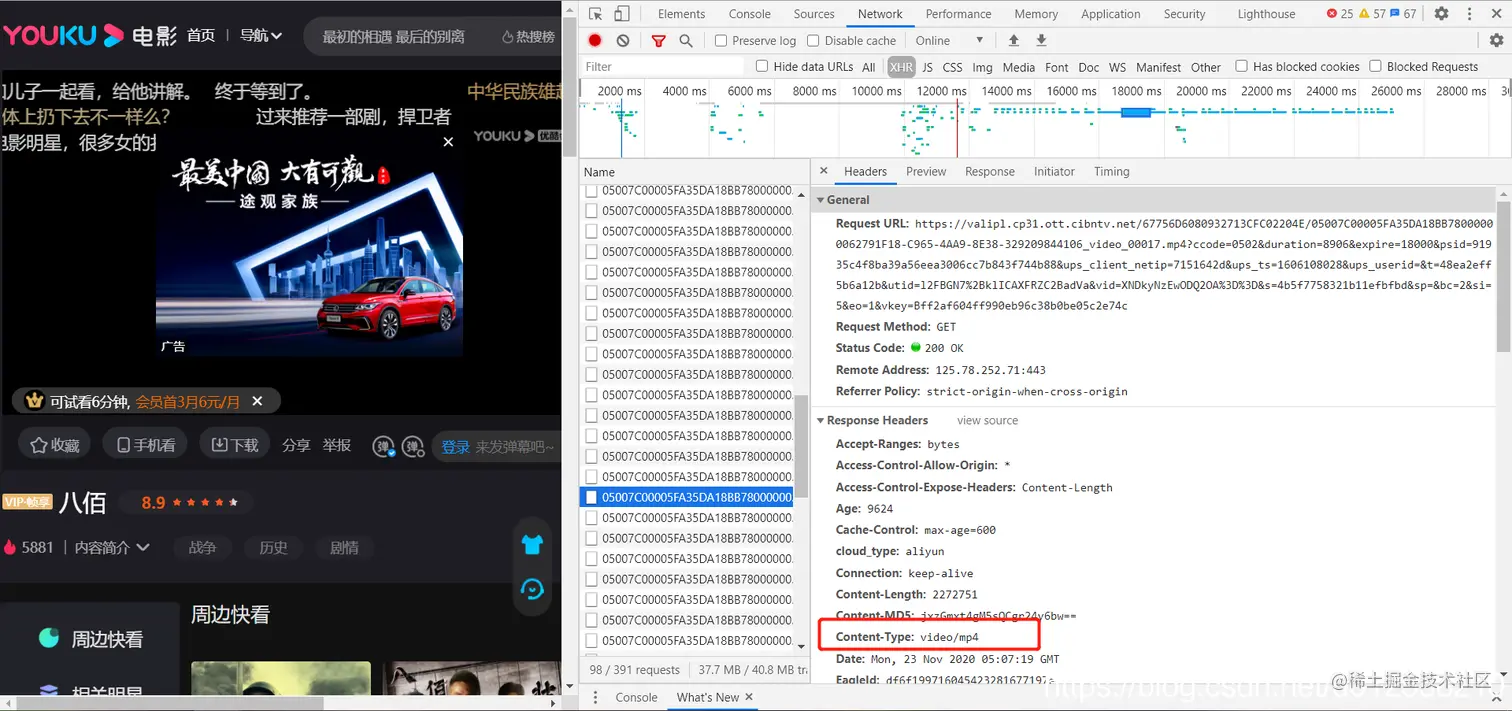Check the Blocked Requests box
1512x711 pixels.
1375,66
